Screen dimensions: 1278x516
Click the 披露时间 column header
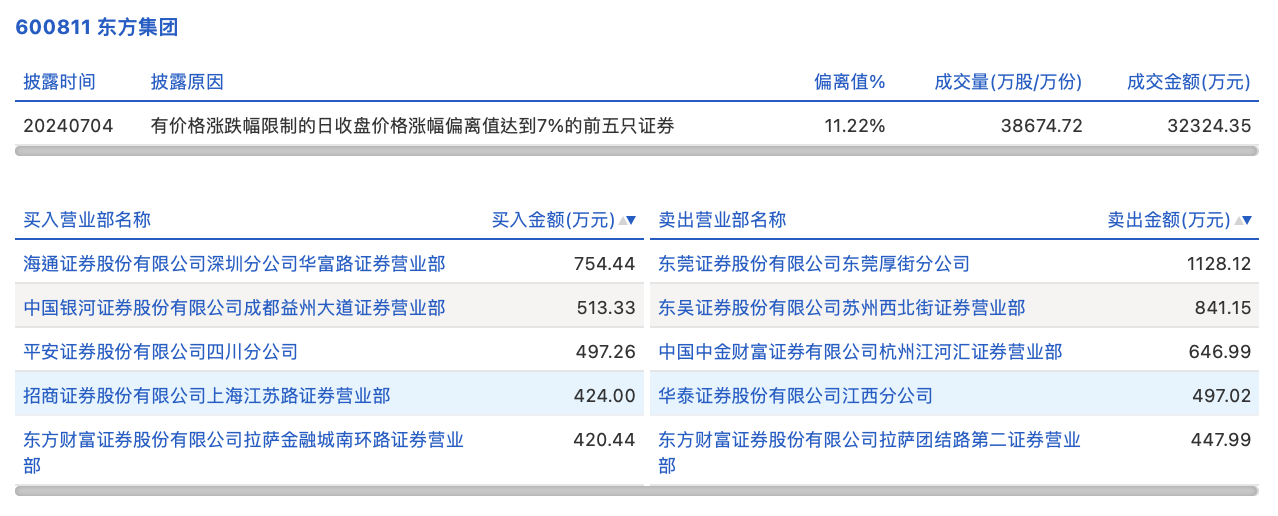pyautogui.click(x=60, y=82)
